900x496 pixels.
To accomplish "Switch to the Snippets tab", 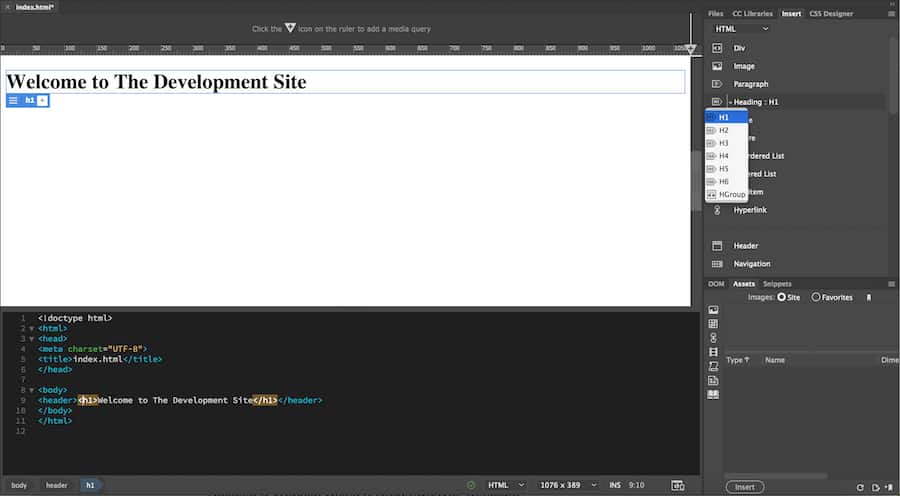I will (777, 284).
